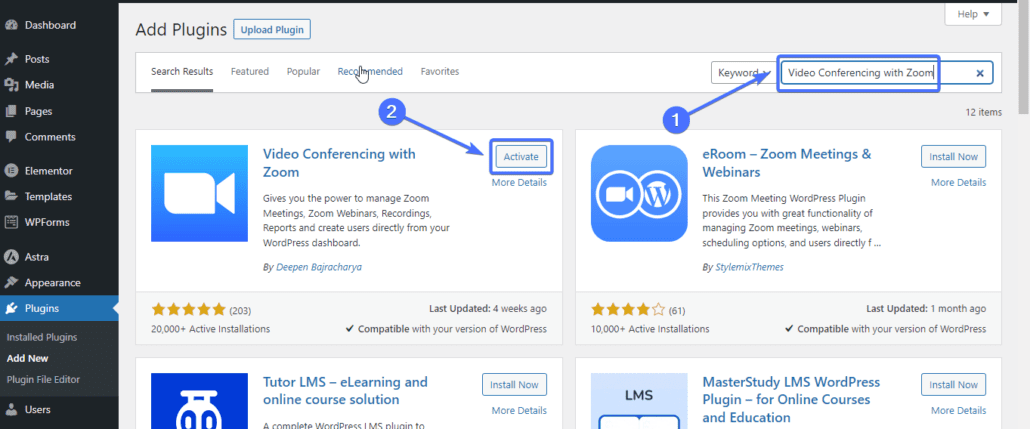
Task: Click Tutor LMS plugin thumbnail
Action: point(199,401)
